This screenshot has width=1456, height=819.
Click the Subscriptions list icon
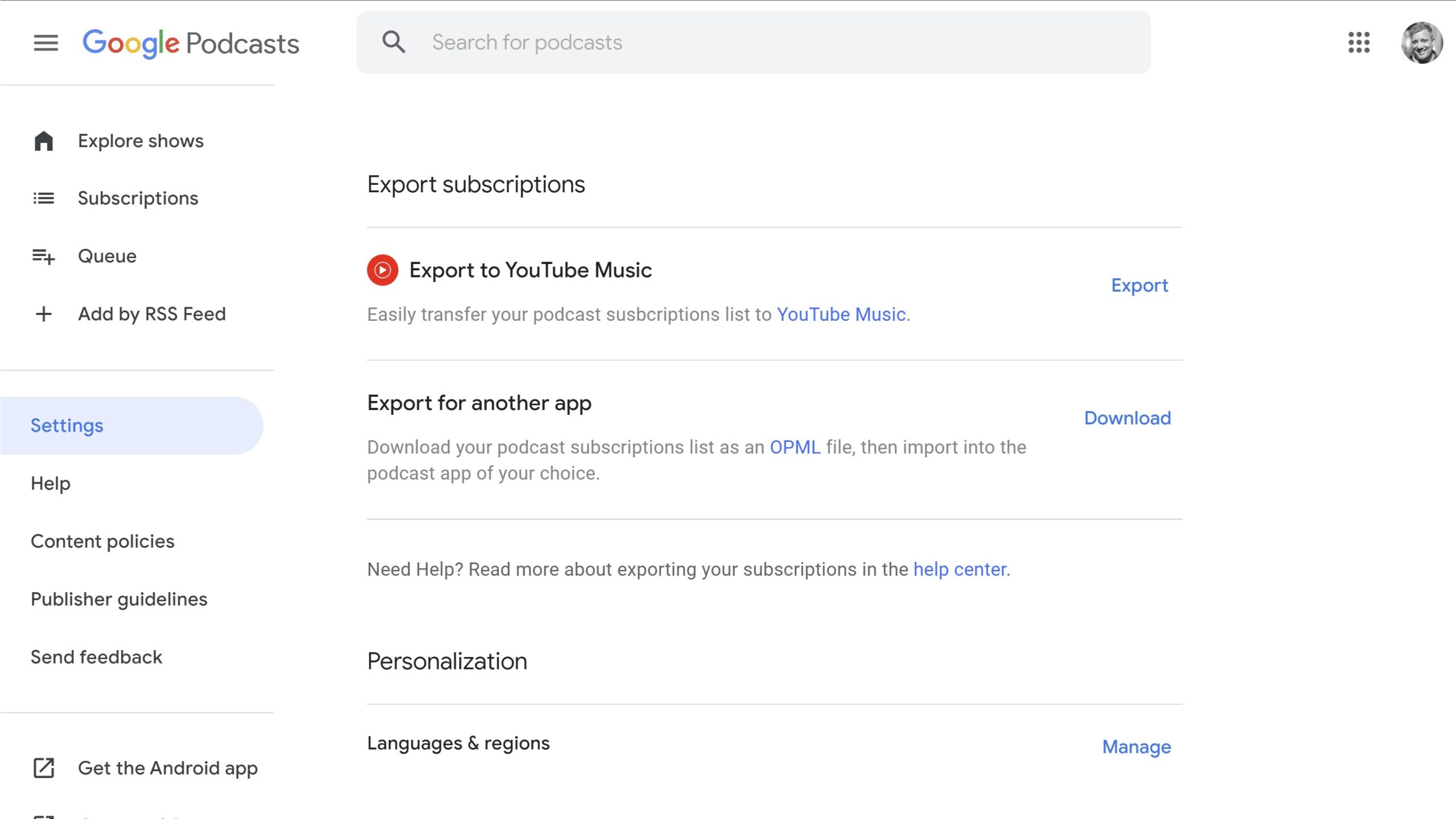44,198
